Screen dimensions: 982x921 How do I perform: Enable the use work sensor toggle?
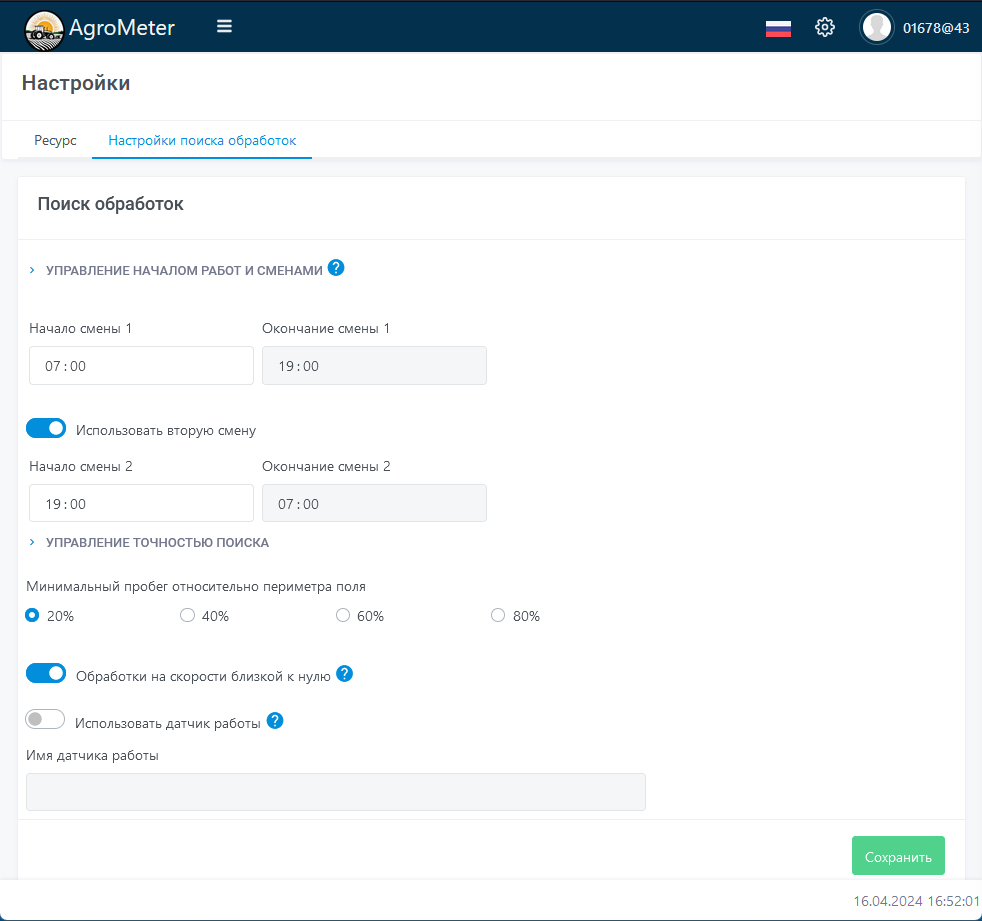[x=46, y=720]
